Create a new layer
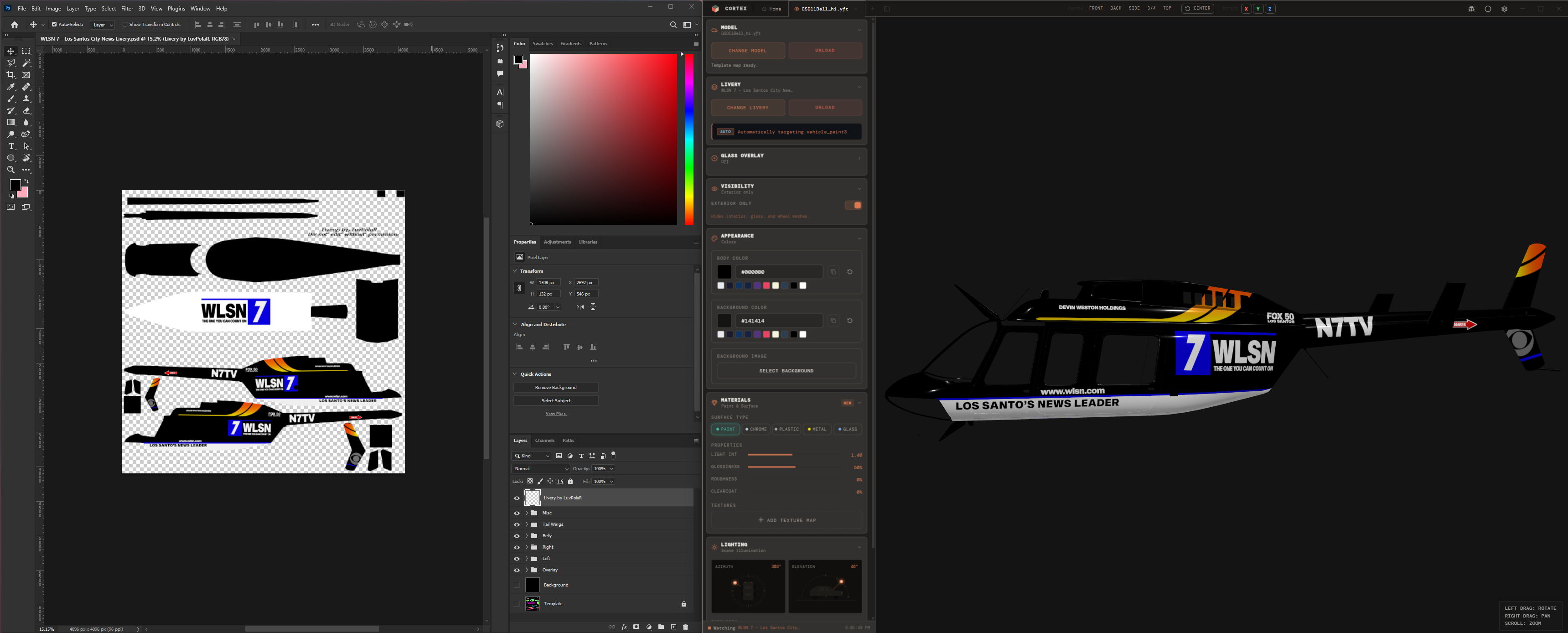The image size is (1568, 633). click(x=674, y=627)
